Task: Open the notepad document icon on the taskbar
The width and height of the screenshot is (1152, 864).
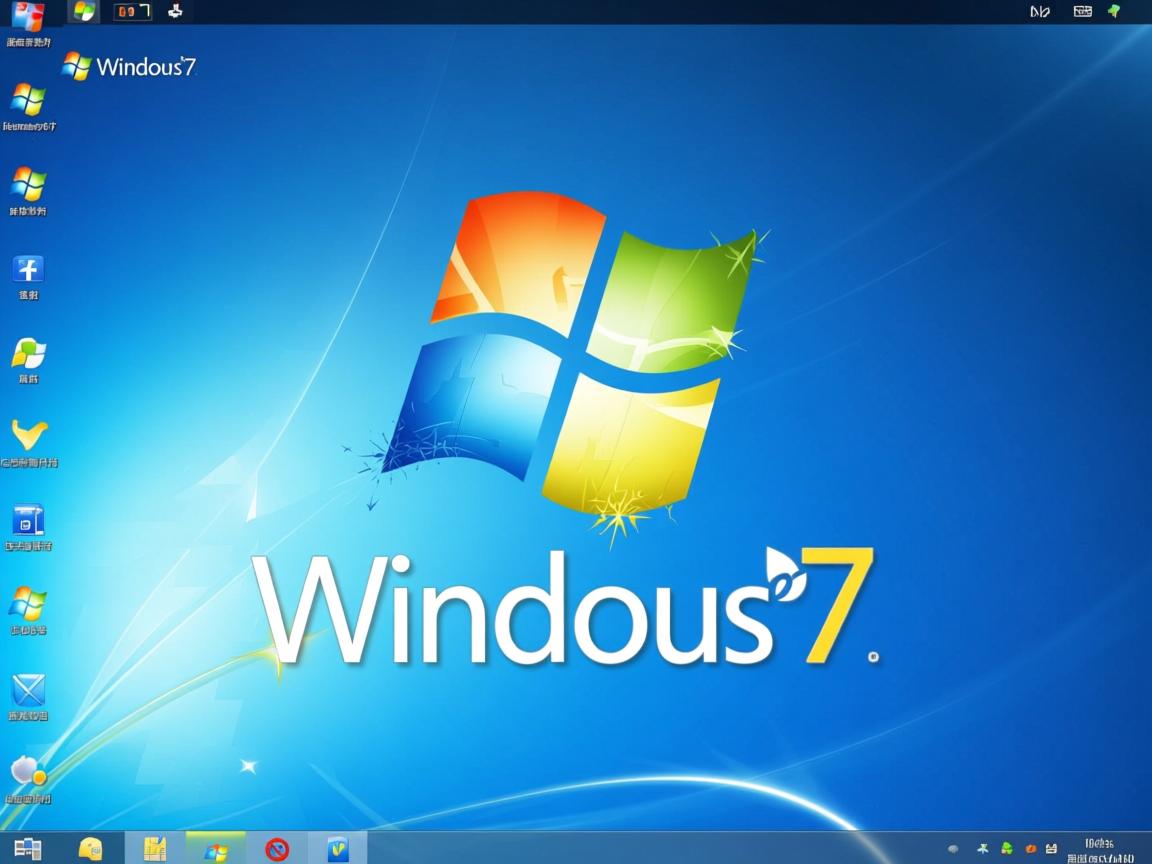Action: [x=155, y=849]
